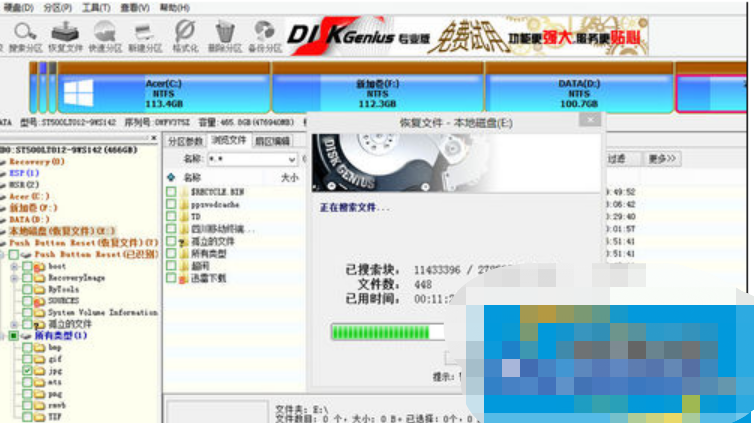Click the 删除分区 delete partition icon
The image size is (755, 423).
click(x=224, y=36)
